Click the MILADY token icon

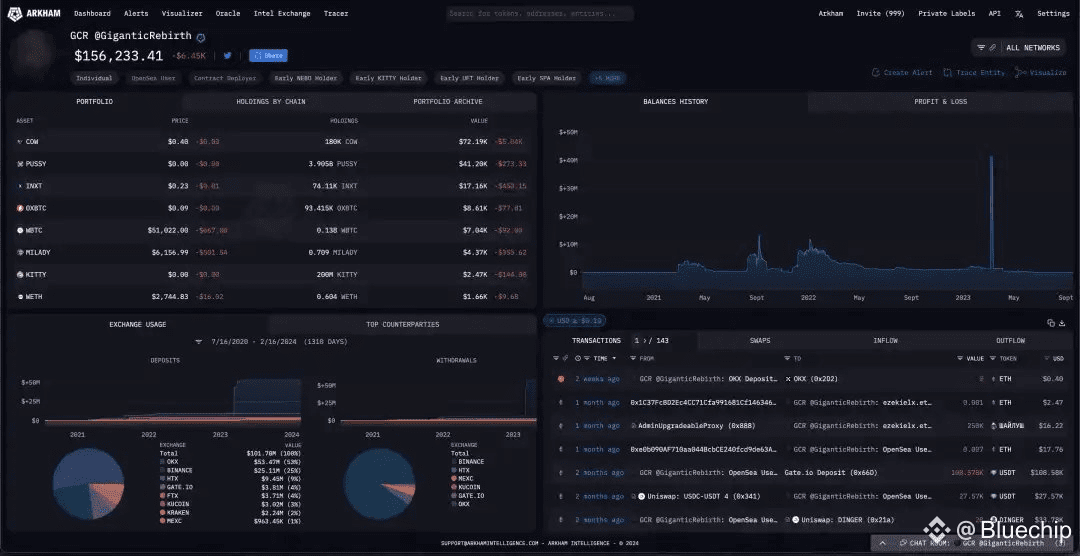[20, 252]
